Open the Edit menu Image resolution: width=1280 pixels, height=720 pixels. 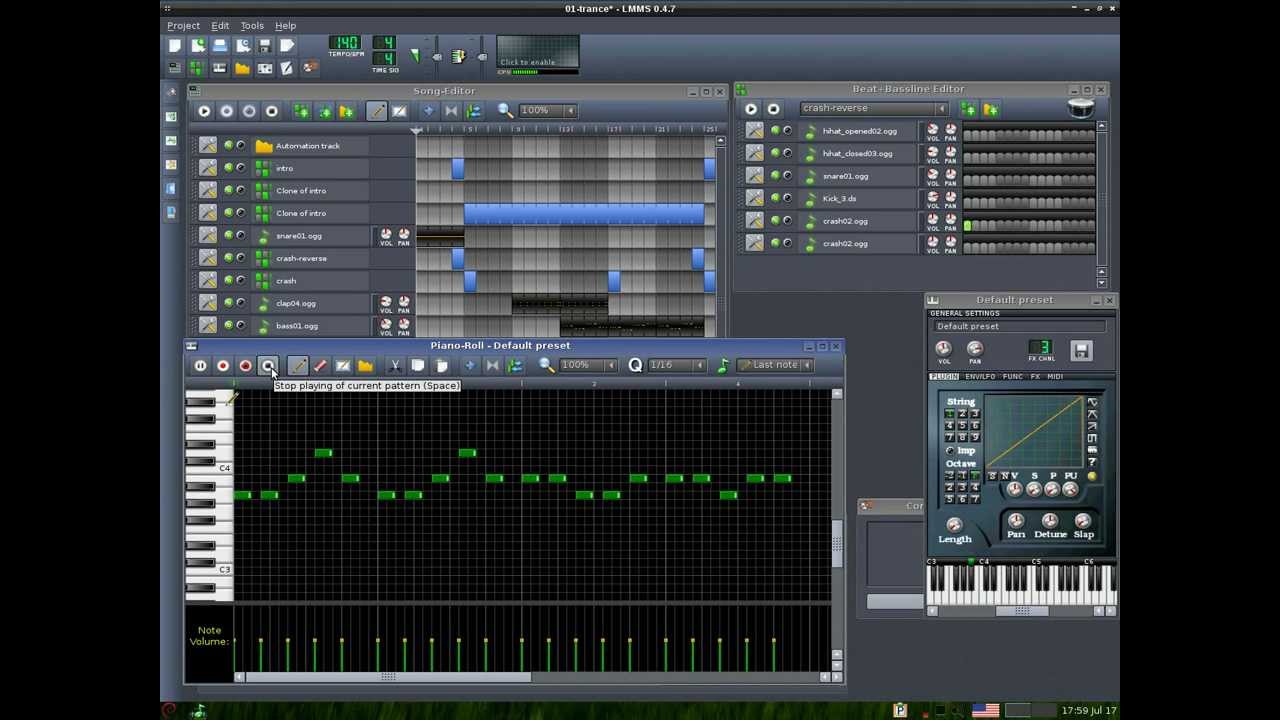[x=220, y=25]
